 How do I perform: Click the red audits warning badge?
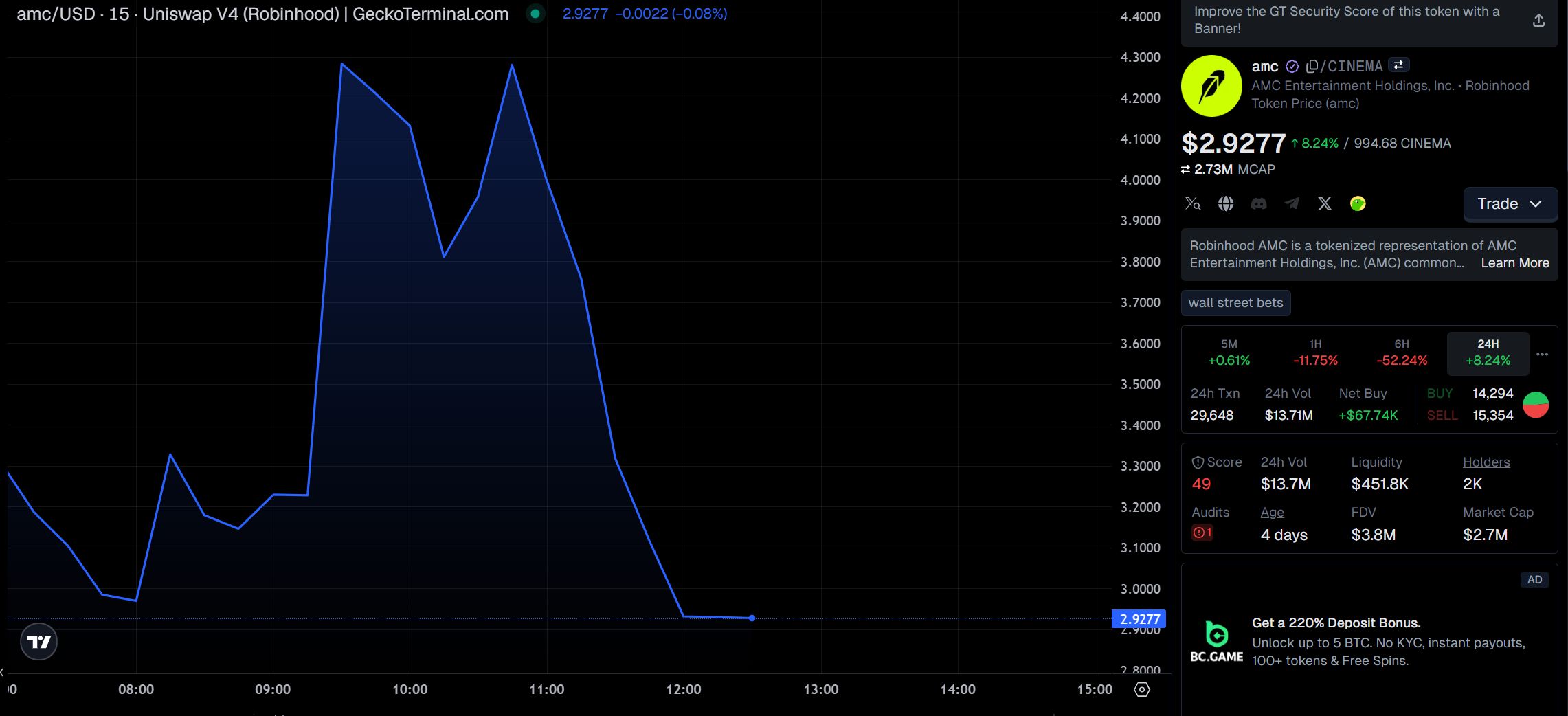coord(1202,533)
